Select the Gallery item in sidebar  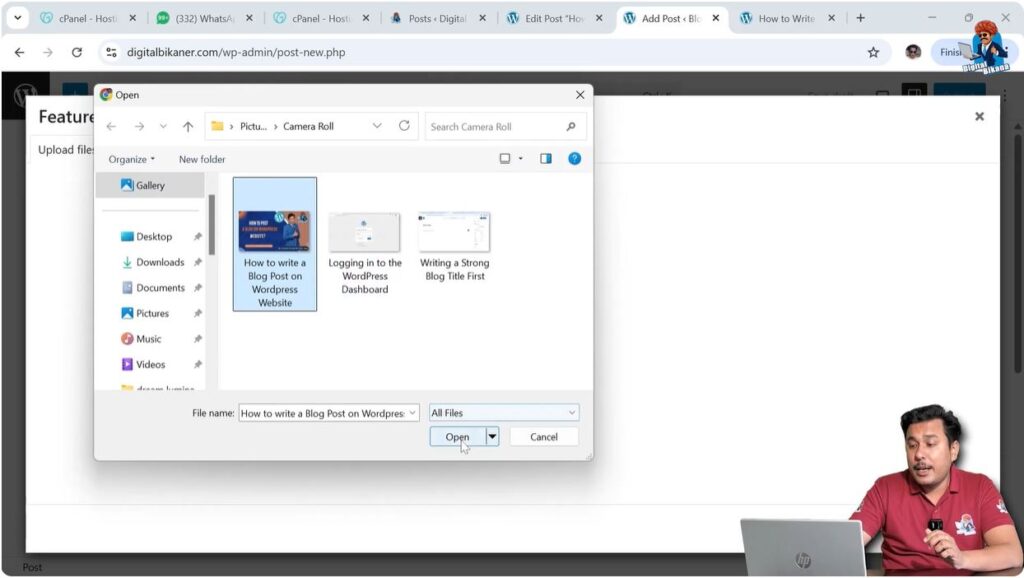point(152,184)
